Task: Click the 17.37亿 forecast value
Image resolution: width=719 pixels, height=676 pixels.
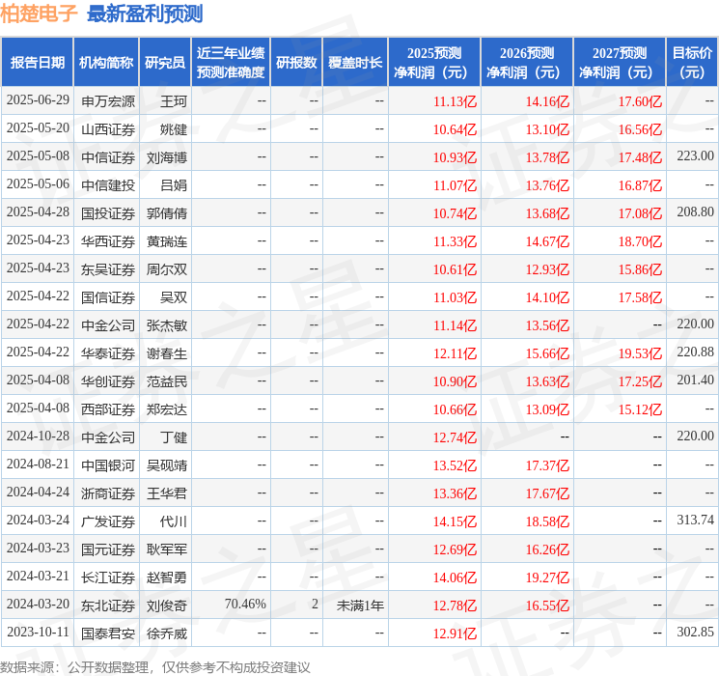Action: pyautogui.click(x=548, y=465)
